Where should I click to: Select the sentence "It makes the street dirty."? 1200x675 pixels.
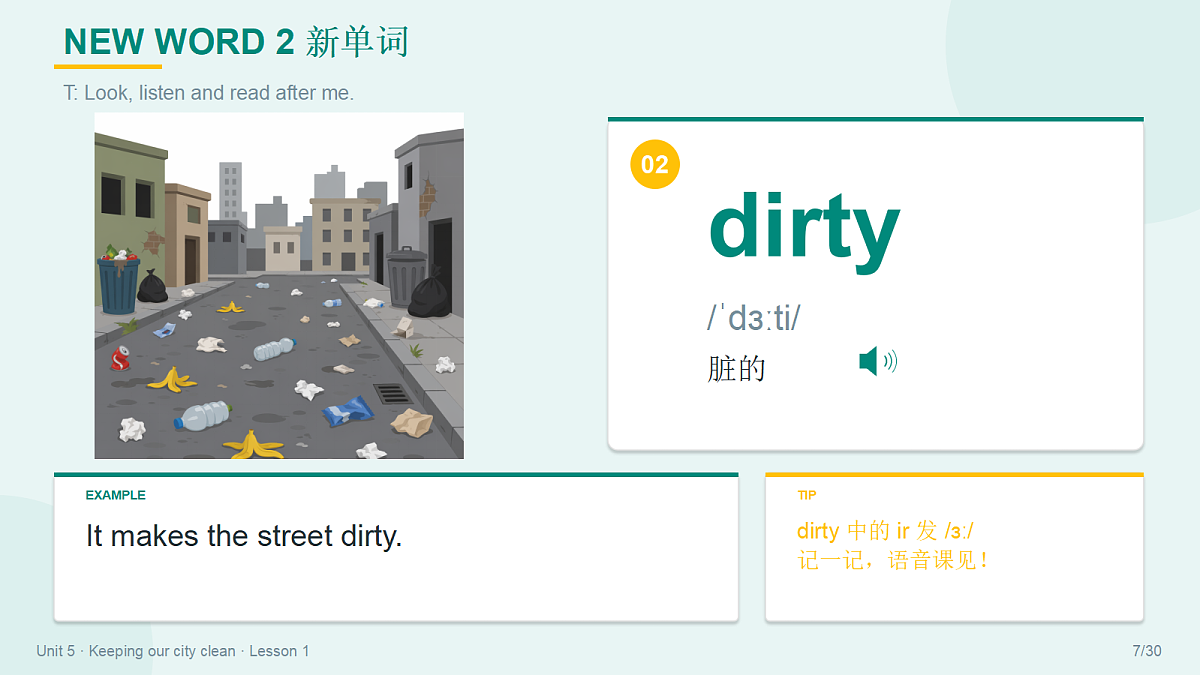coord(244,536)
